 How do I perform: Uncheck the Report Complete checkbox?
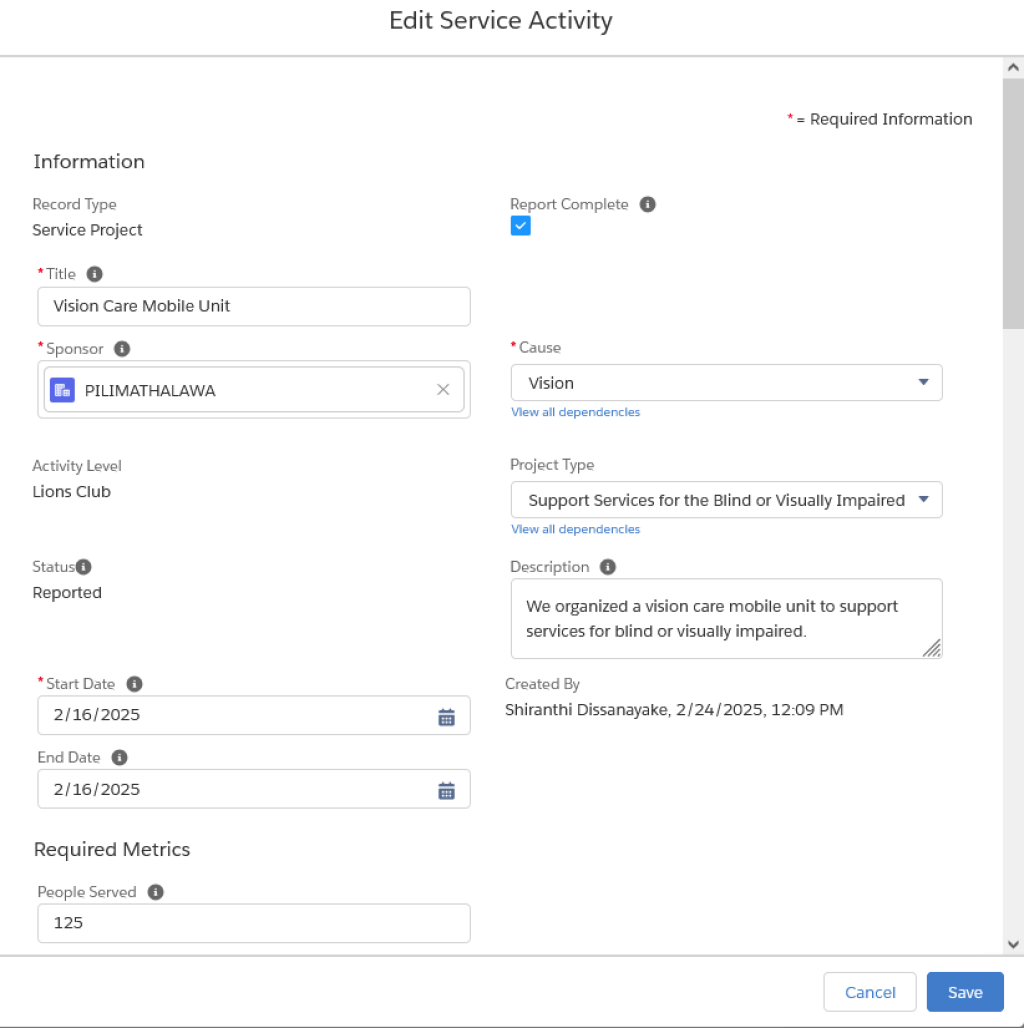(521, 226)
